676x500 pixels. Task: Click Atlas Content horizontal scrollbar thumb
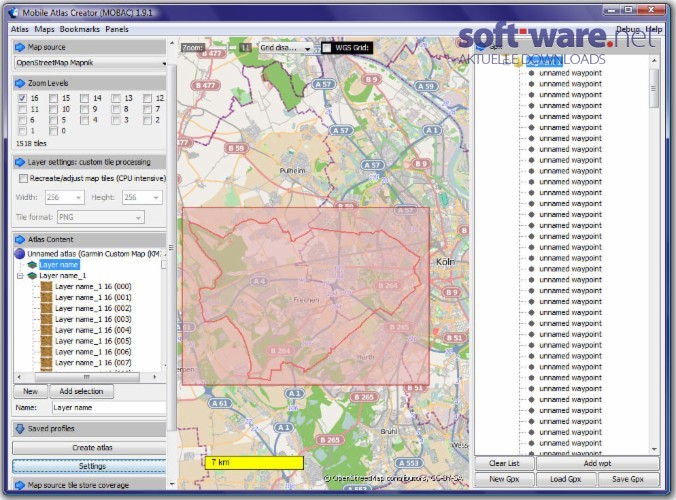pyautogui.click(x=87, y=377)
